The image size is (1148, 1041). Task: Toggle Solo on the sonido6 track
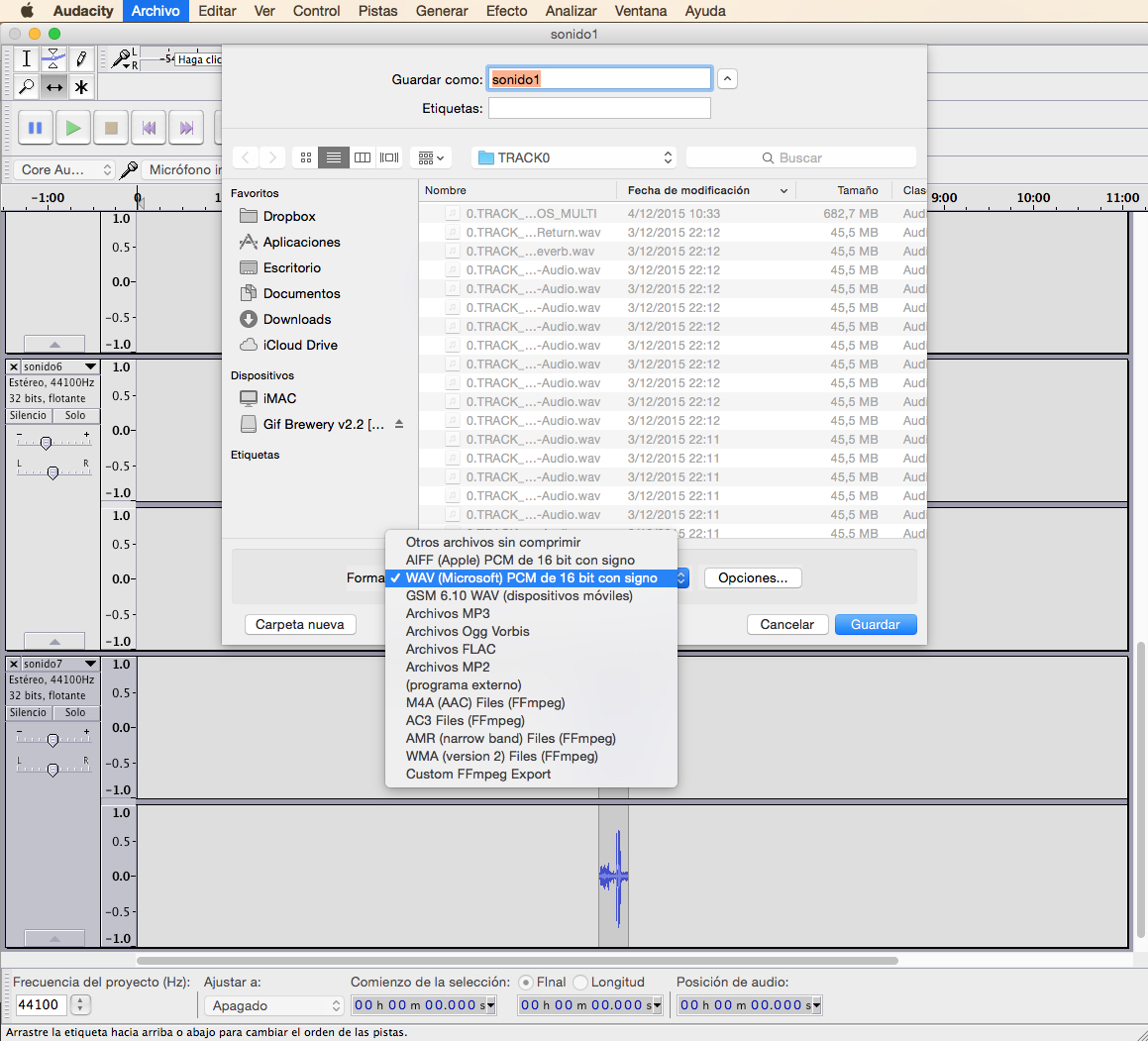click(75, 416)
